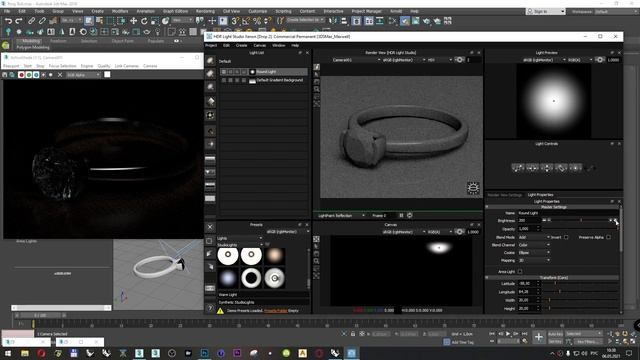Open the Blend Mode dropdown
Image resolution: width=640 pixels, height=360 pixels.
[x=534, y=237]
